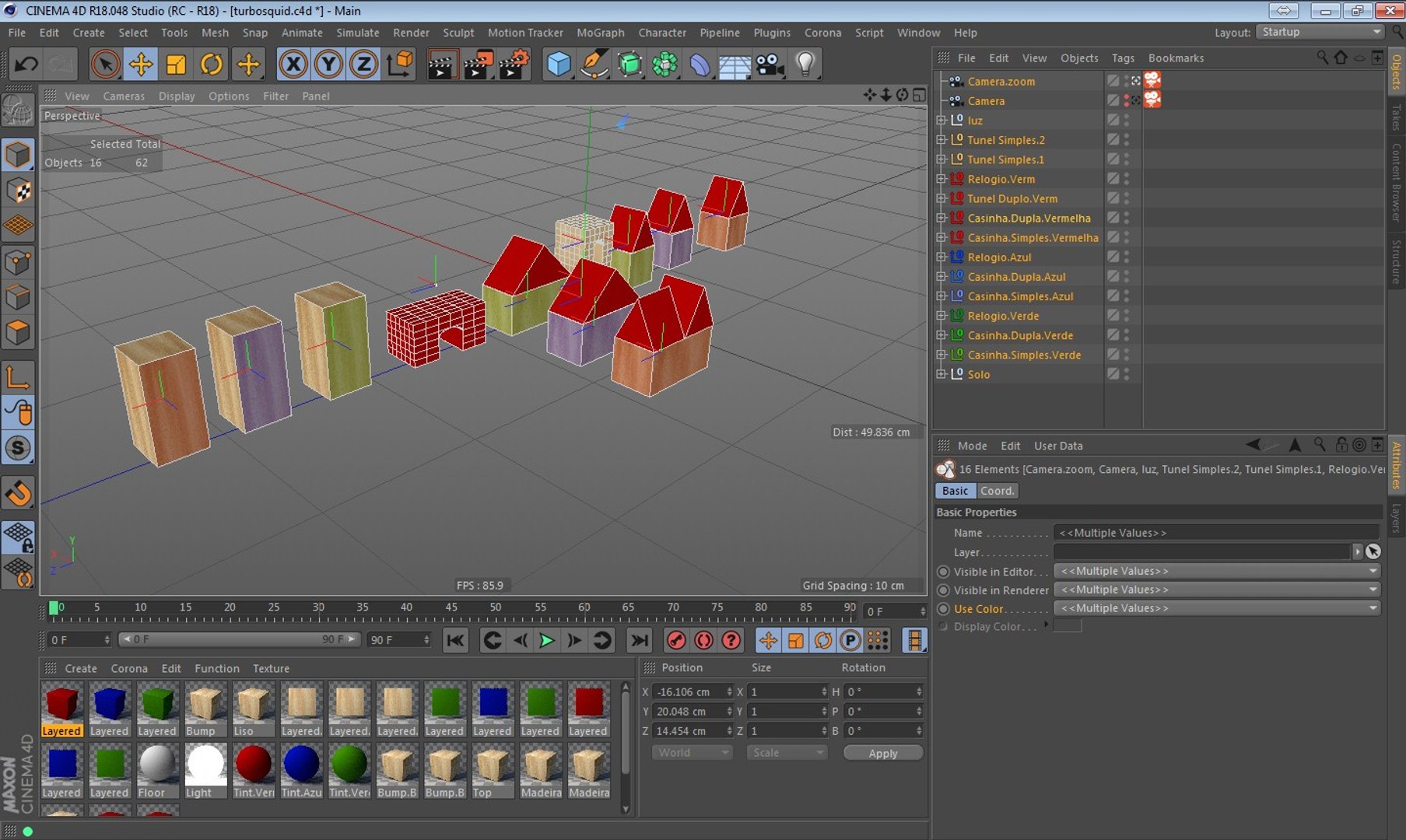
Task: Enable Points mode in left palette
Action: click(x=19, y=262)
